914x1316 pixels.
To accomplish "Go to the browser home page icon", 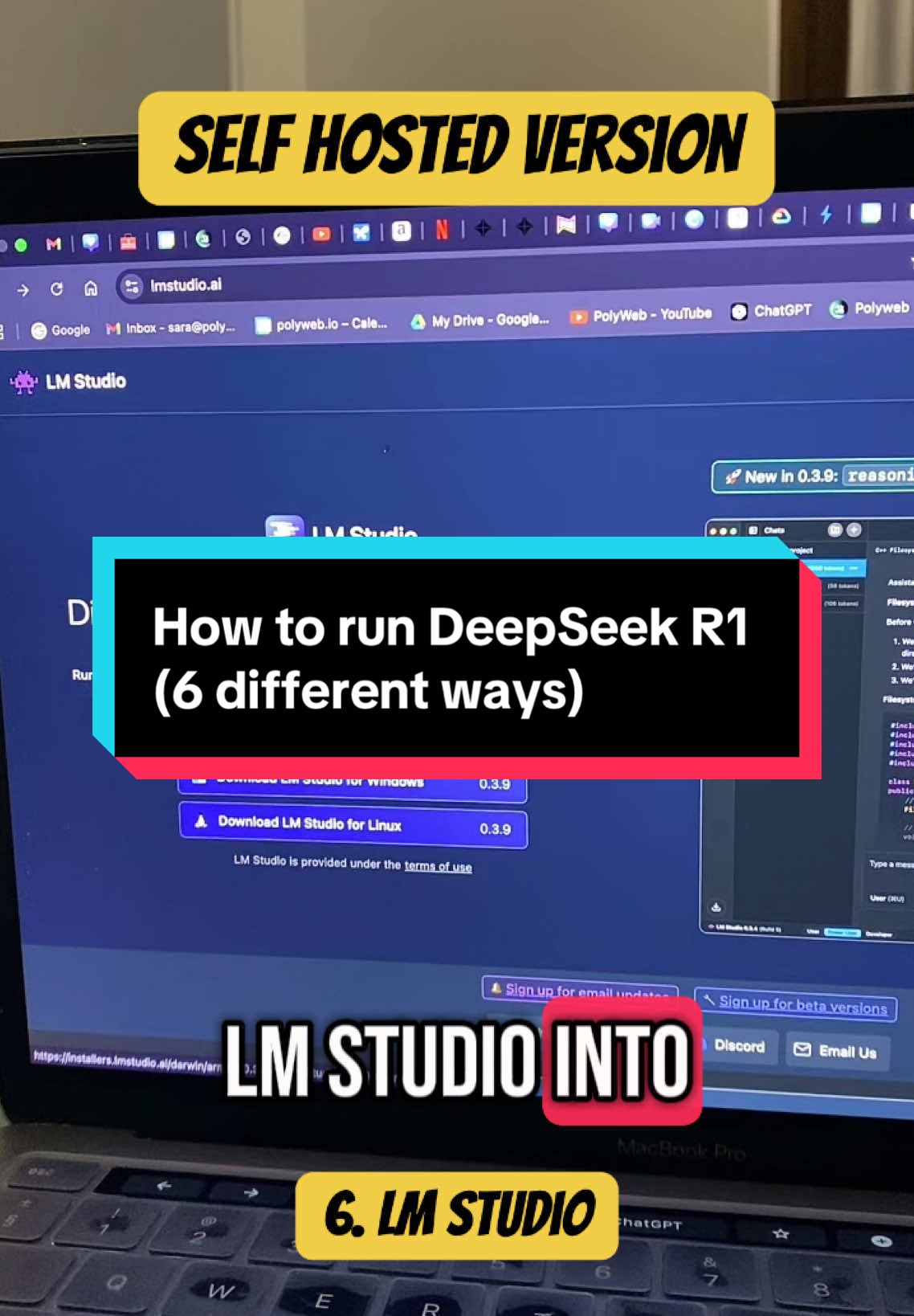I will click(x=91, y=288).
